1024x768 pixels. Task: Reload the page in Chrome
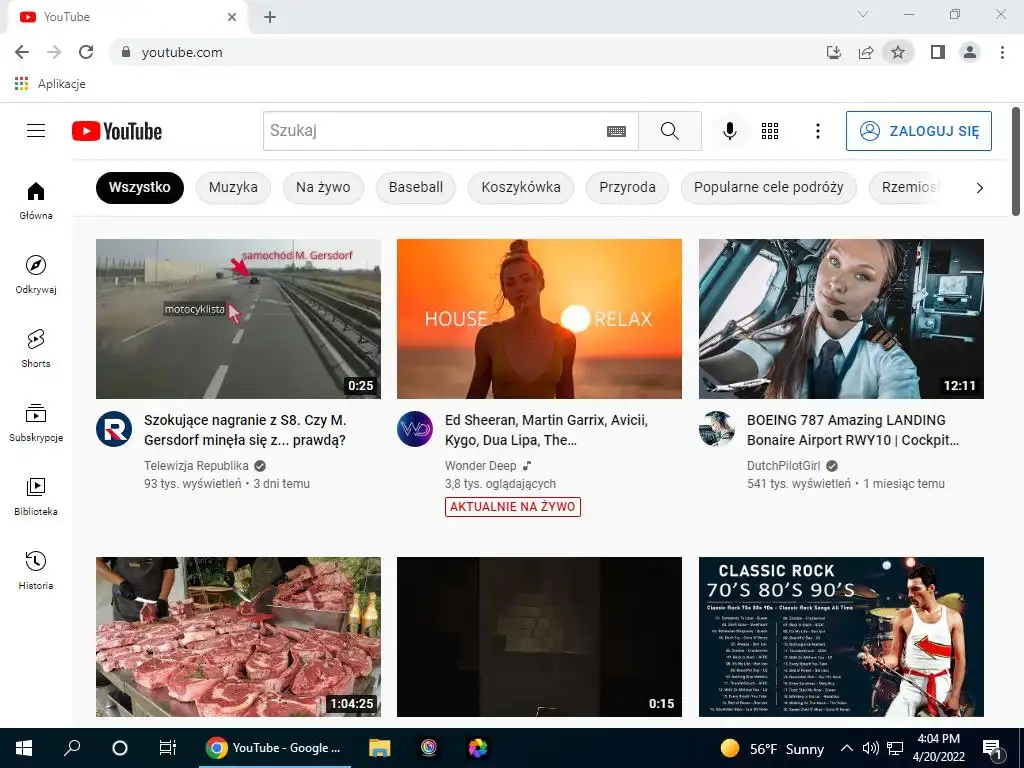pyautogui.click(x=86, y=52)
